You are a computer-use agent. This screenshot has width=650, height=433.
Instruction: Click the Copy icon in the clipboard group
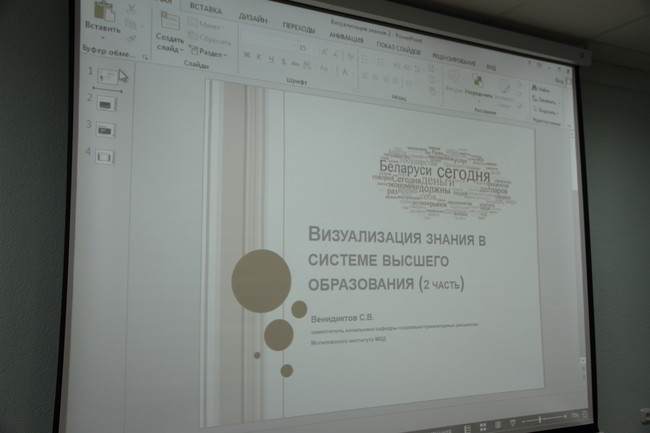coord(131,24)
